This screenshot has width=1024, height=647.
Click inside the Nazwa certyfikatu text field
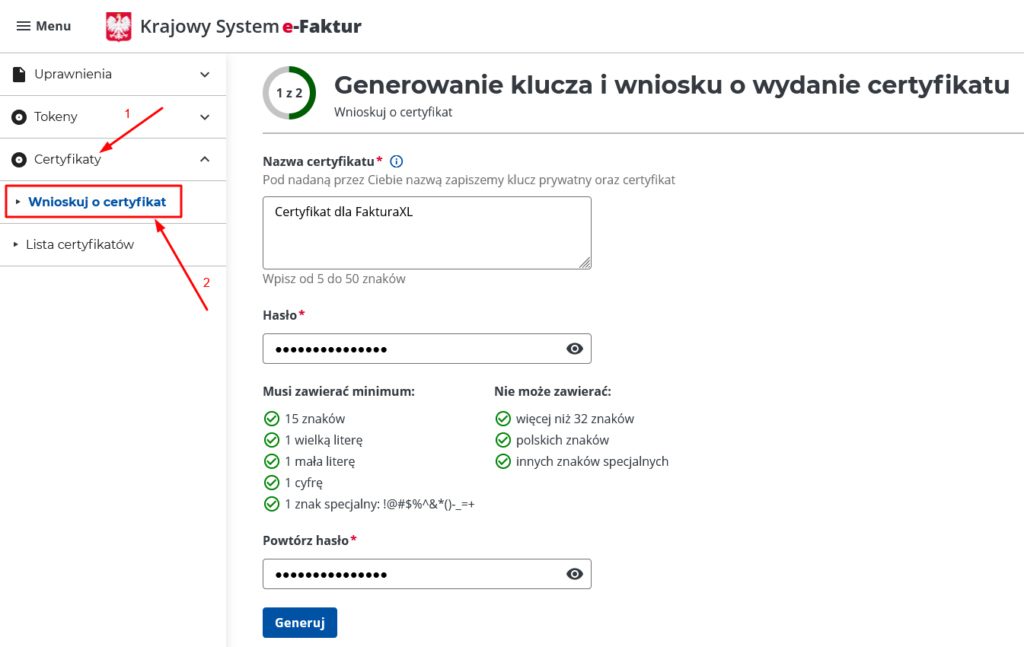point(426,232)
